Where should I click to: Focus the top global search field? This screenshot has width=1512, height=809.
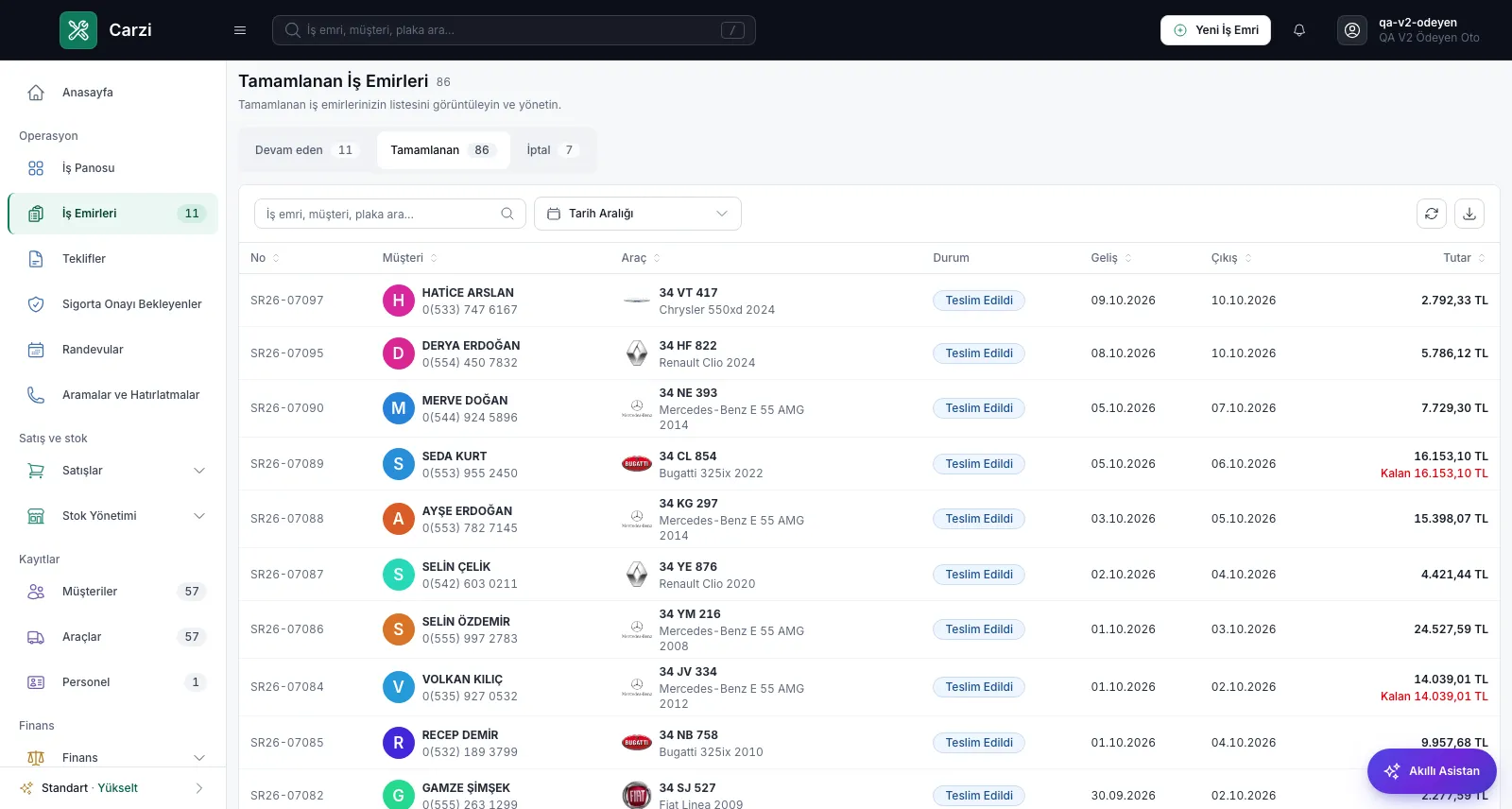pyautogui.click(x=514, y=30)
